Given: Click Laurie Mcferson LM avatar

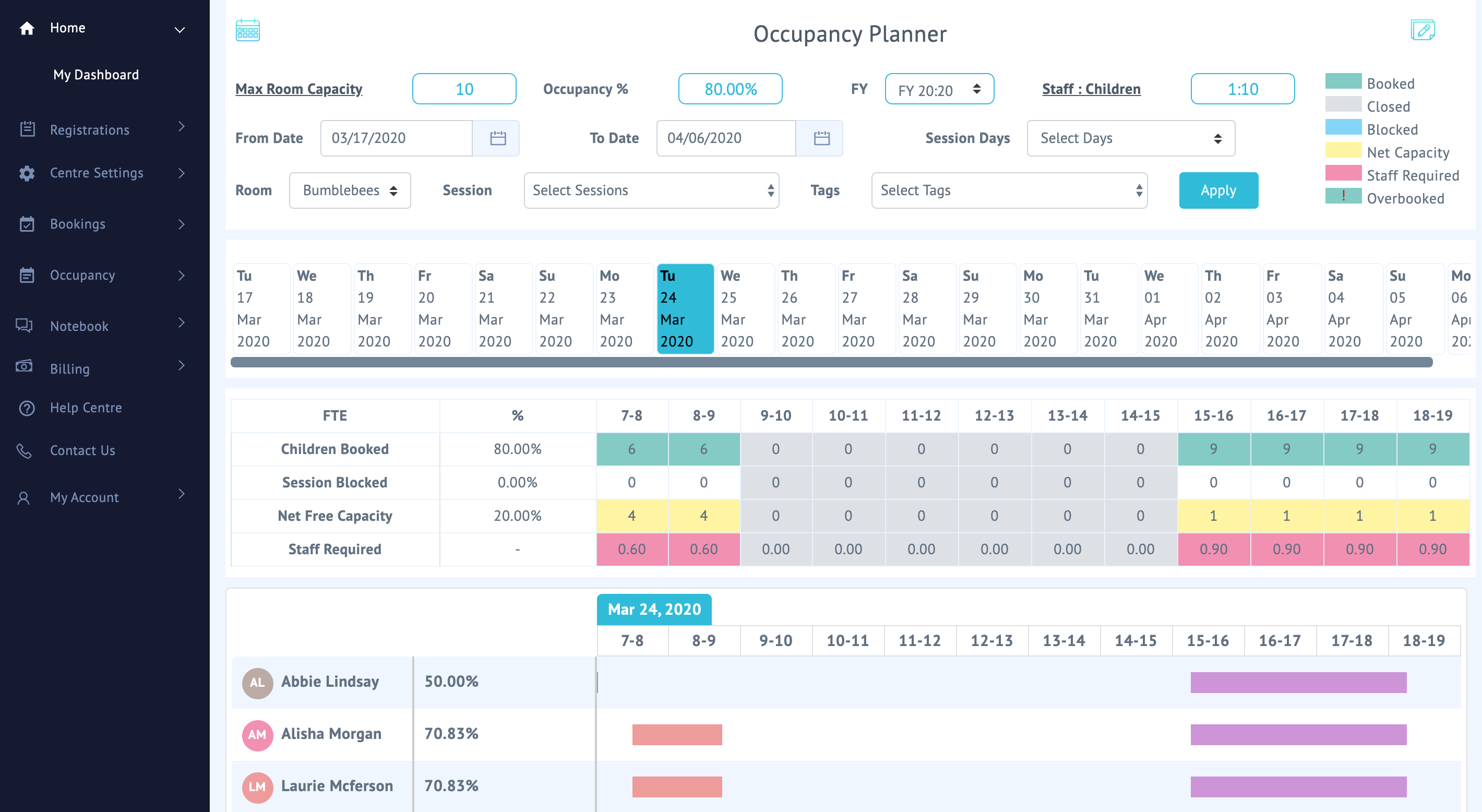Looking at the screenshot, I should [x=257, y=787].
